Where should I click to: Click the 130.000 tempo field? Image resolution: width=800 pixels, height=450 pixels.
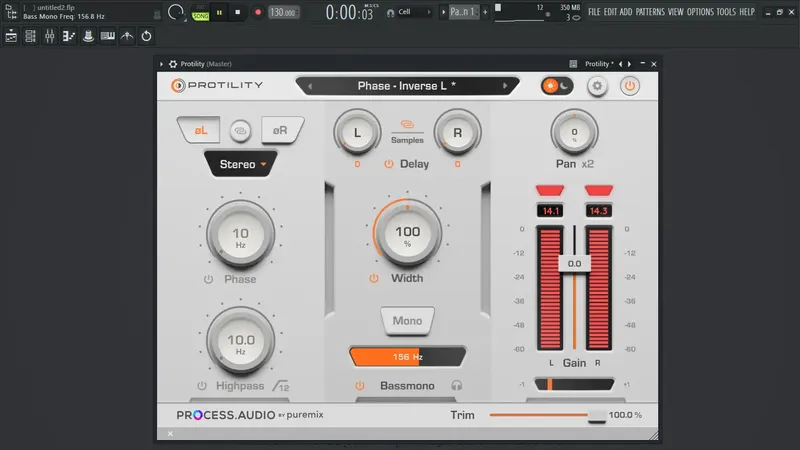[283, 12]
